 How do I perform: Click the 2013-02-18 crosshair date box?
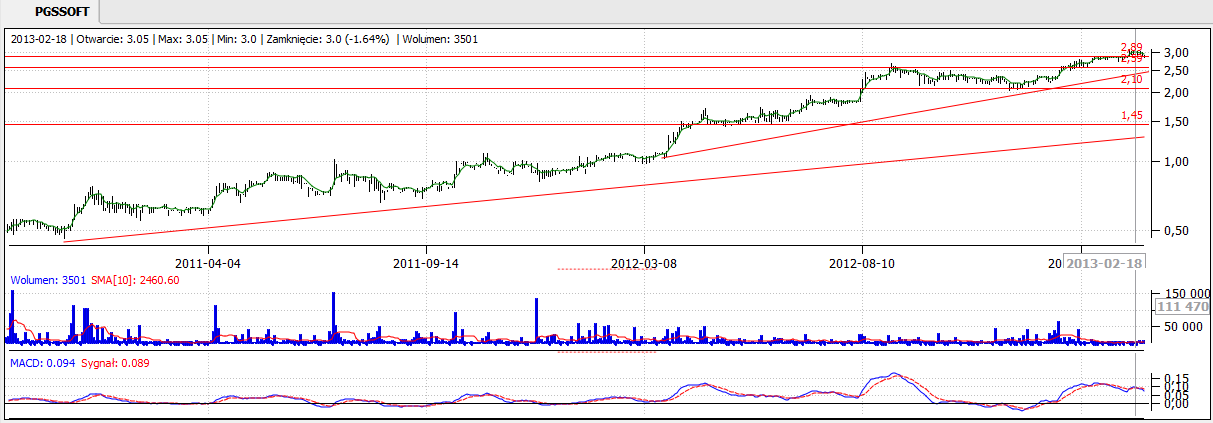click(1103, 263)
